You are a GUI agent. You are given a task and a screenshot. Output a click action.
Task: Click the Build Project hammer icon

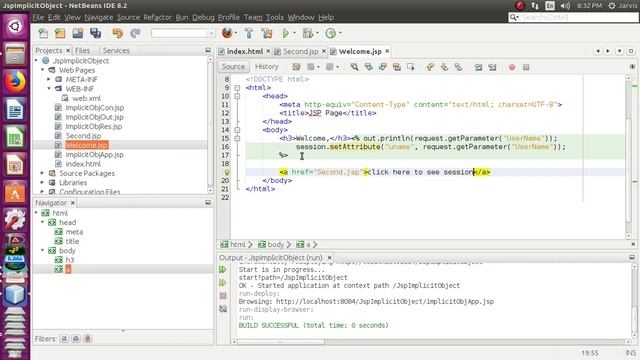click(249, 33)
